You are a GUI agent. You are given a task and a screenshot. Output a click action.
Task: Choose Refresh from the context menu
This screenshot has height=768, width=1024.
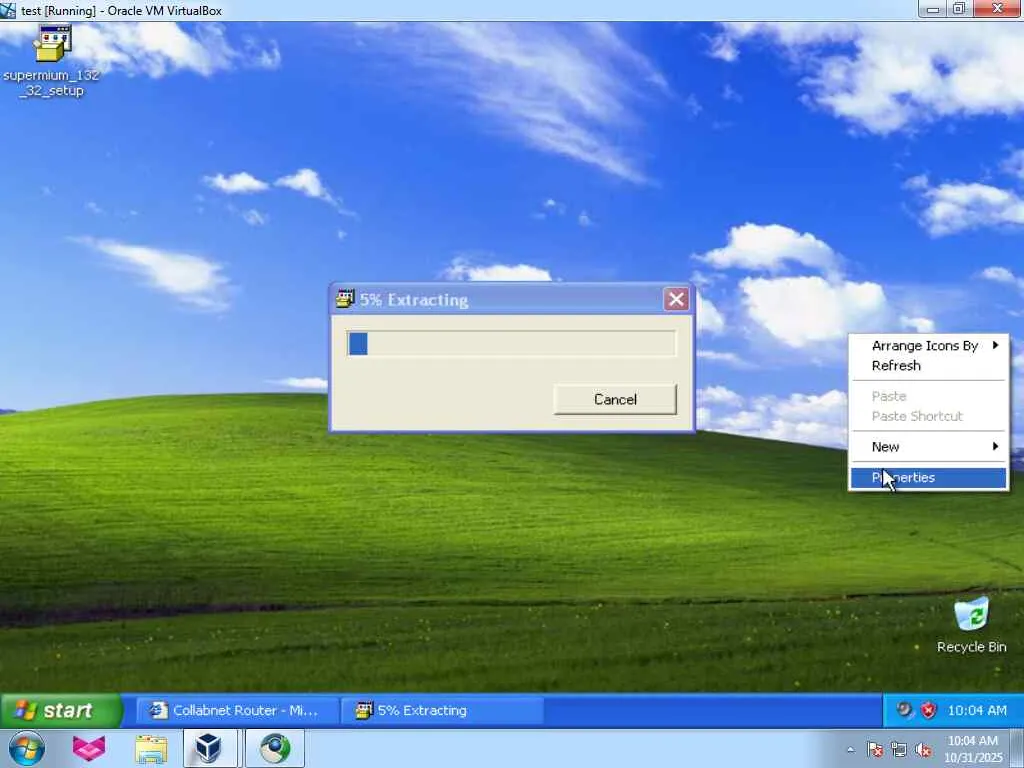928,366
